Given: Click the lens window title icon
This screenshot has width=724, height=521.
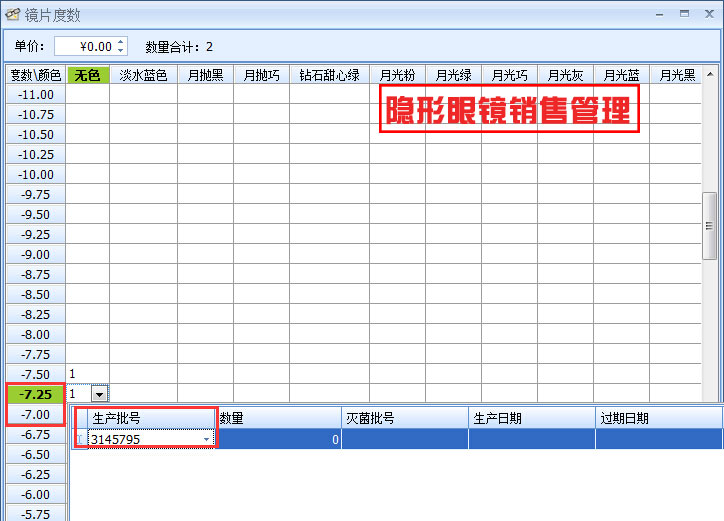Looking at the screenshot, I should [x=13, y=15].
